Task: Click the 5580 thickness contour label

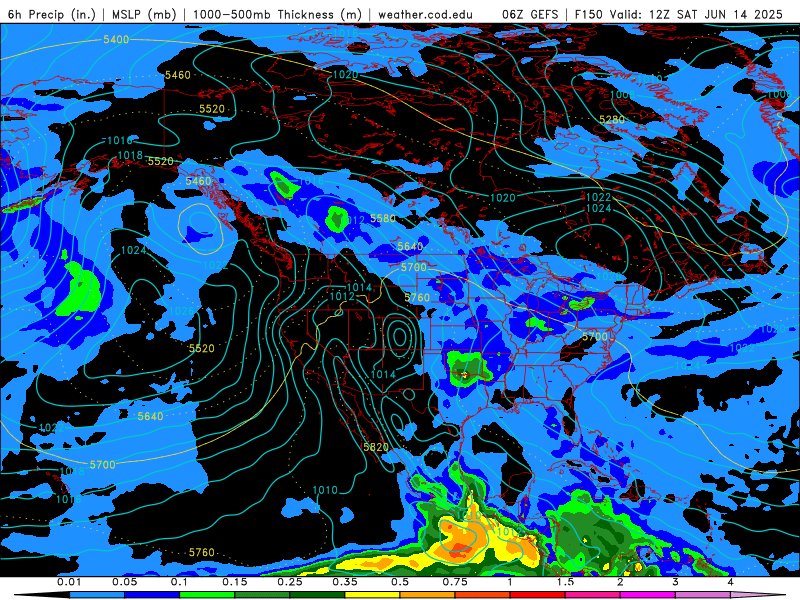Action: coord(383,218)
